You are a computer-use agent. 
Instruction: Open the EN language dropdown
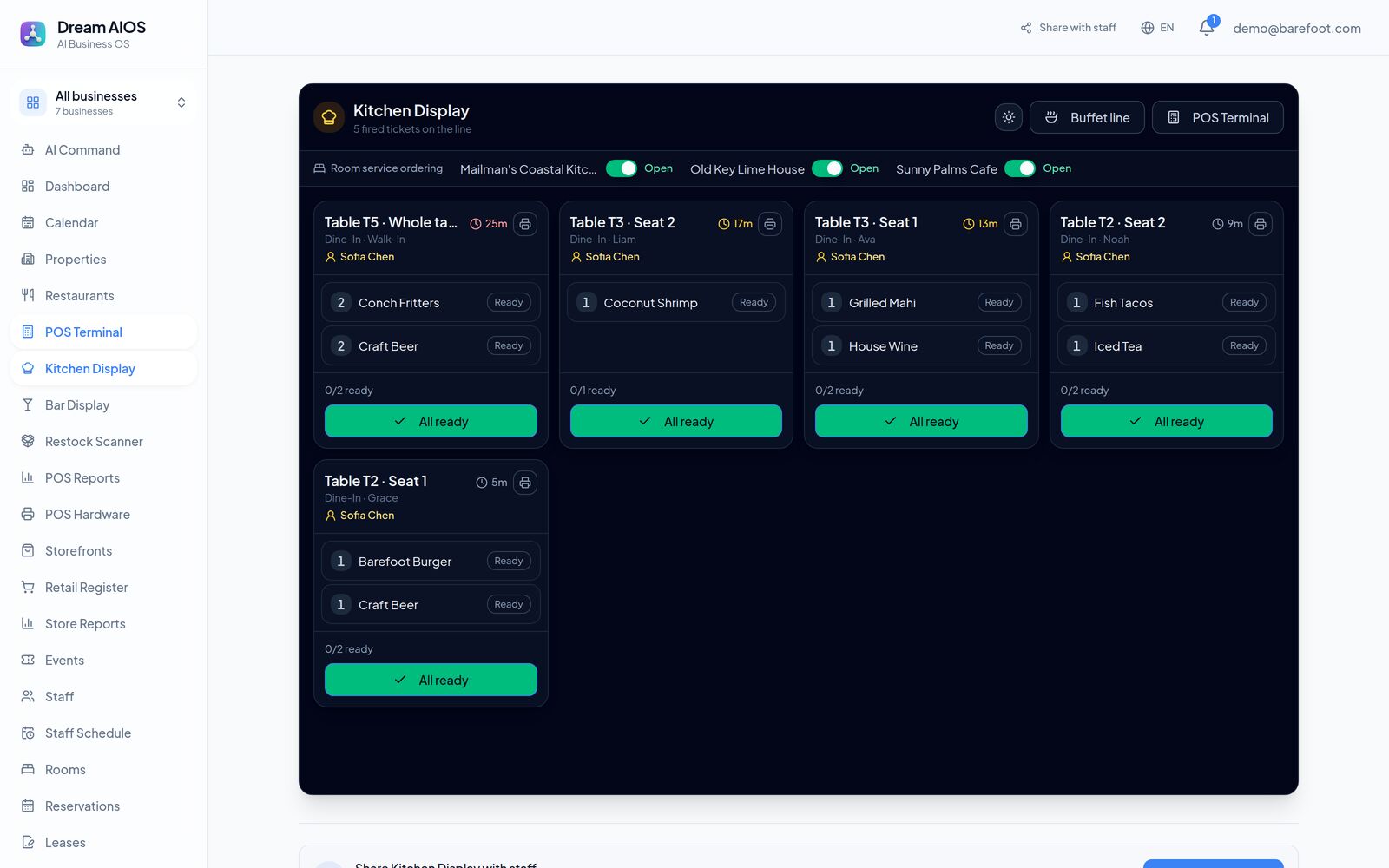click(1157, 28)
